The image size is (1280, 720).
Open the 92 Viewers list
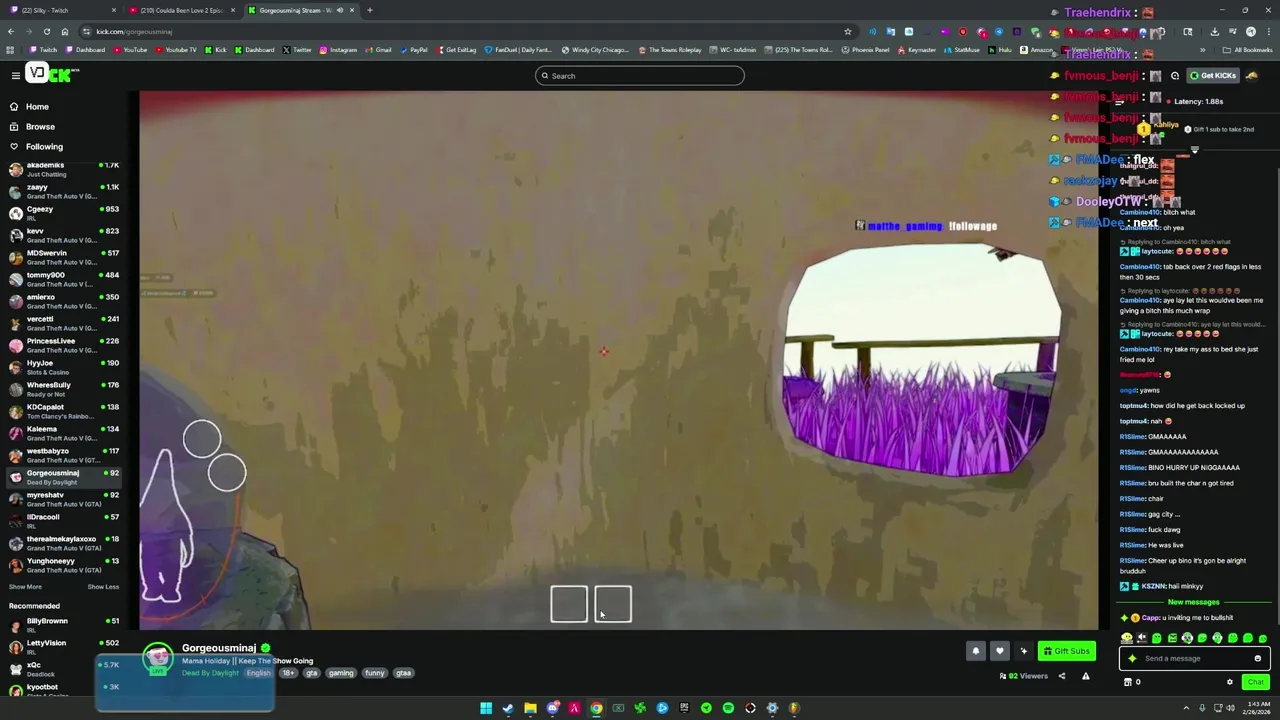click(x=1024, y=676)
